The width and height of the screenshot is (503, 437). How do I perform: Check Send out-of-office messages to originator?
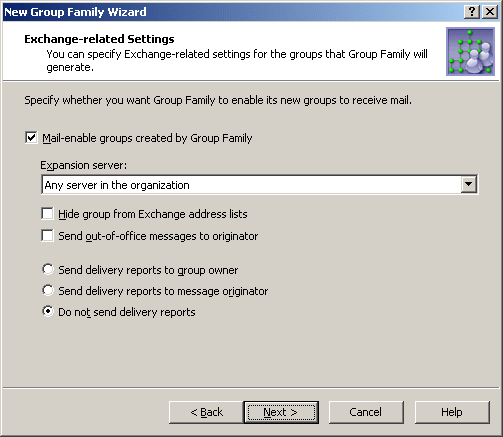(x=47, y=236)
